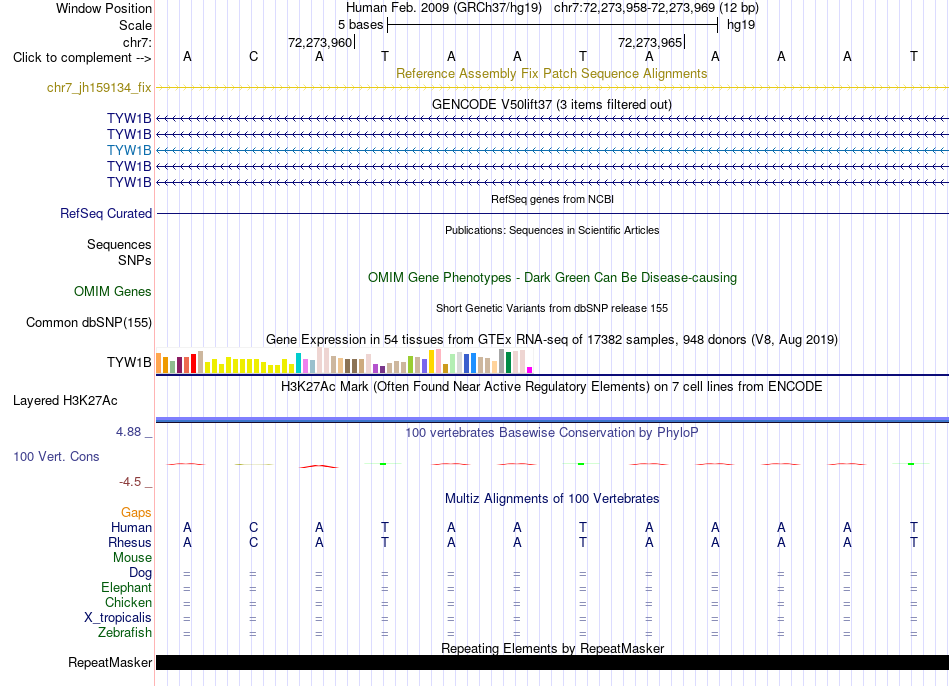Click the 'chr7:' ruler label
This screenshot has width=950, height=686.
pos(137,42)
